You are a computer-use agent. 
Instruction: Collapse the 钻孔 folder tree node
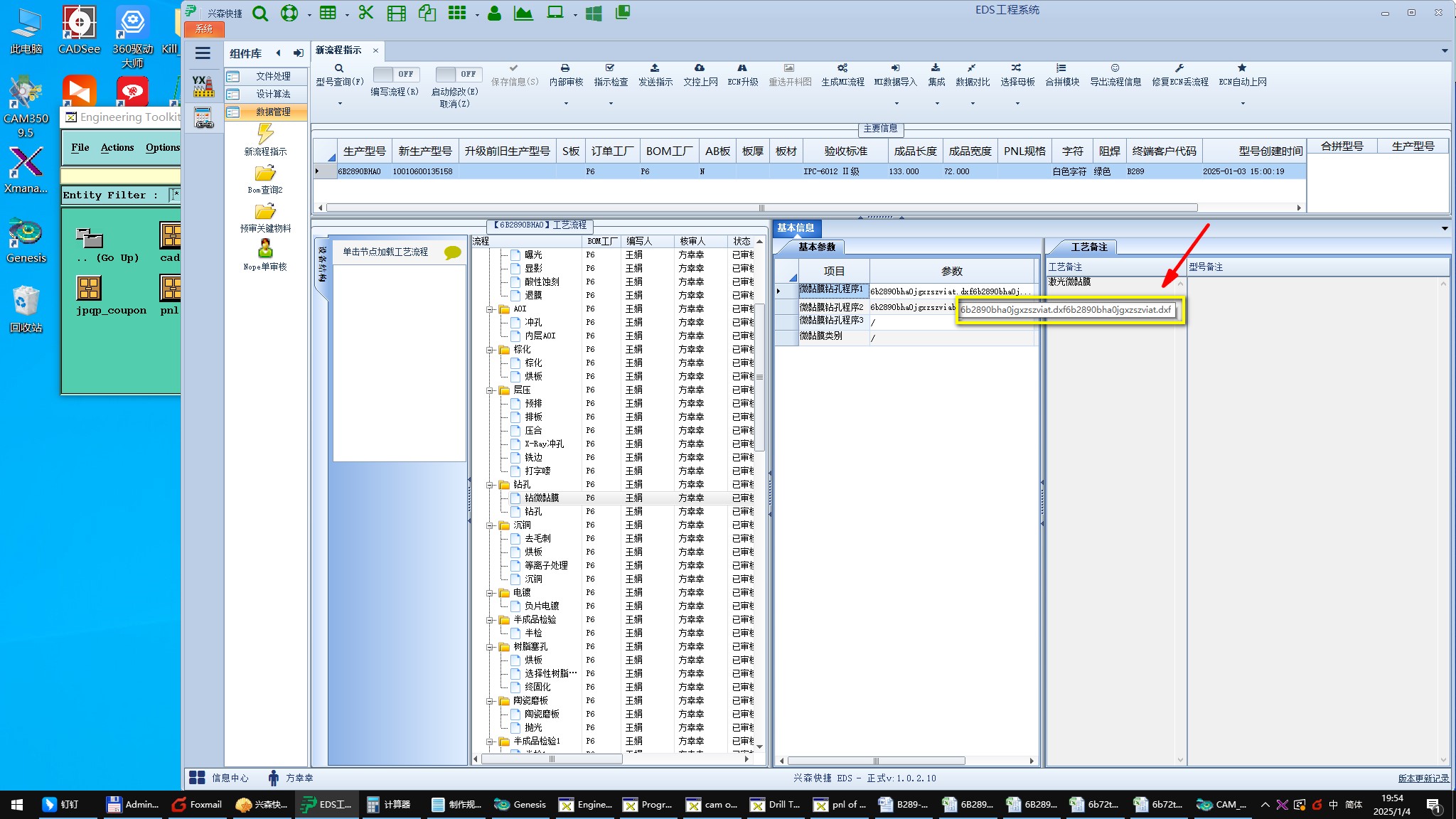tap(490, 485)
